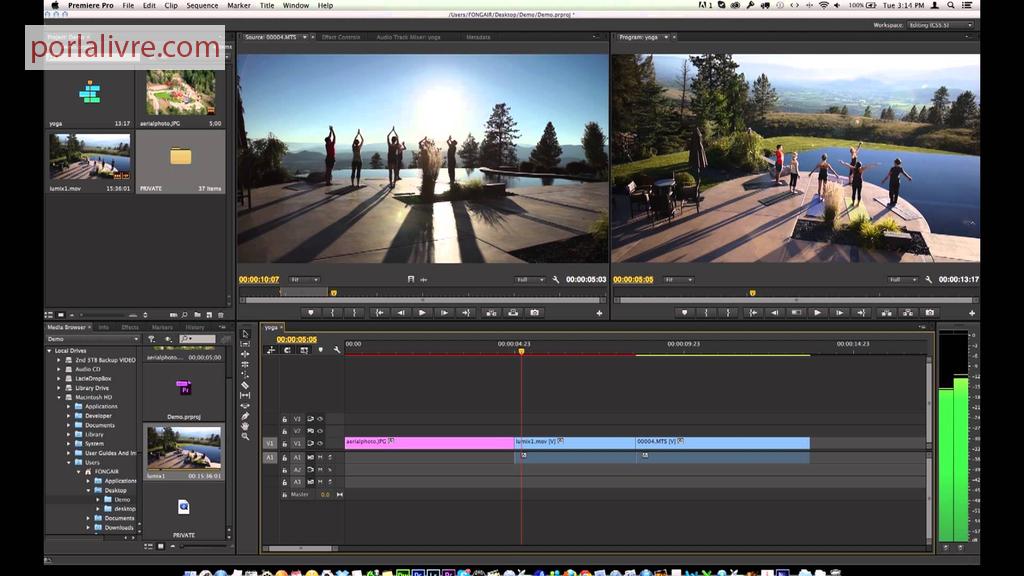Collapse the Macintosh HD node
The height and width of the screenshot is (576, 1024).
pyautogui.click(x=59, y=397)
